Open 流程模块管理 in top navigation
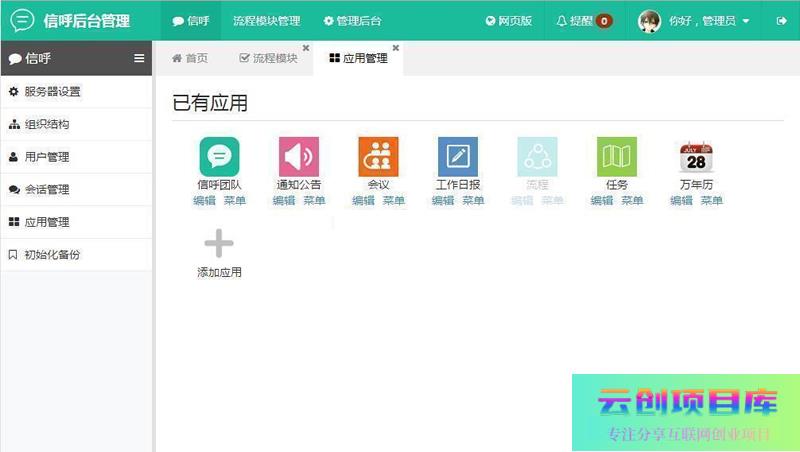800x452 pixels. point(267,21)
